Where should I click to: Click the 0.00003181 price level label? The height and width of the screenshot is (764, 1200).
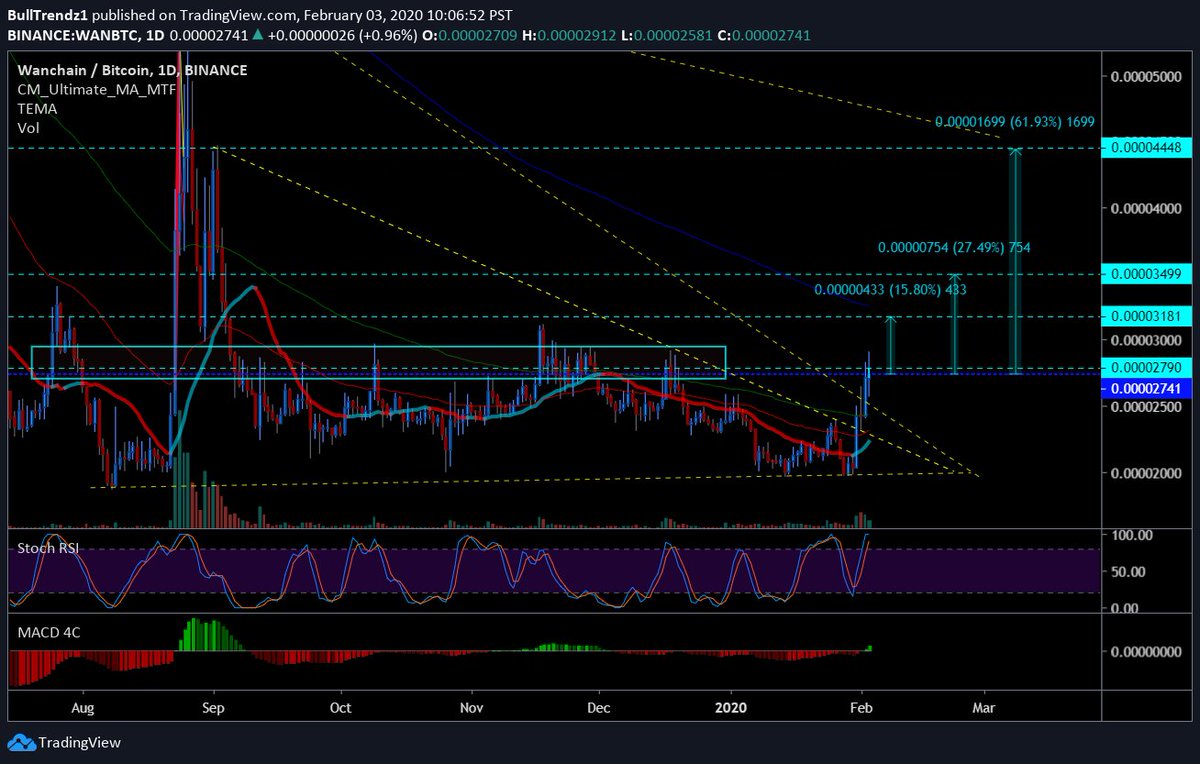[1145, 316]
